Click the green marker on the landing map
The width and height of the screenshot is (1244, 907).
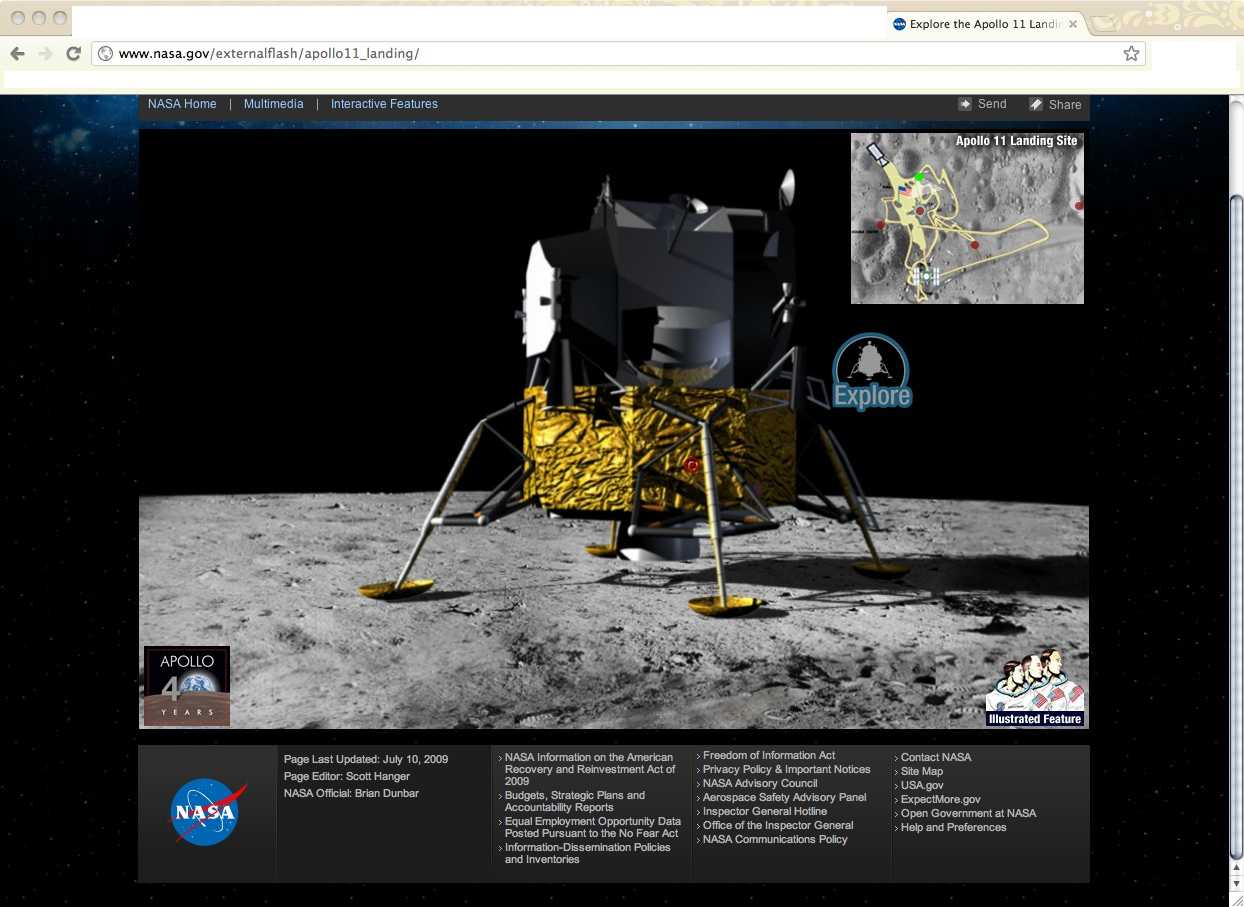coord(919,177)
